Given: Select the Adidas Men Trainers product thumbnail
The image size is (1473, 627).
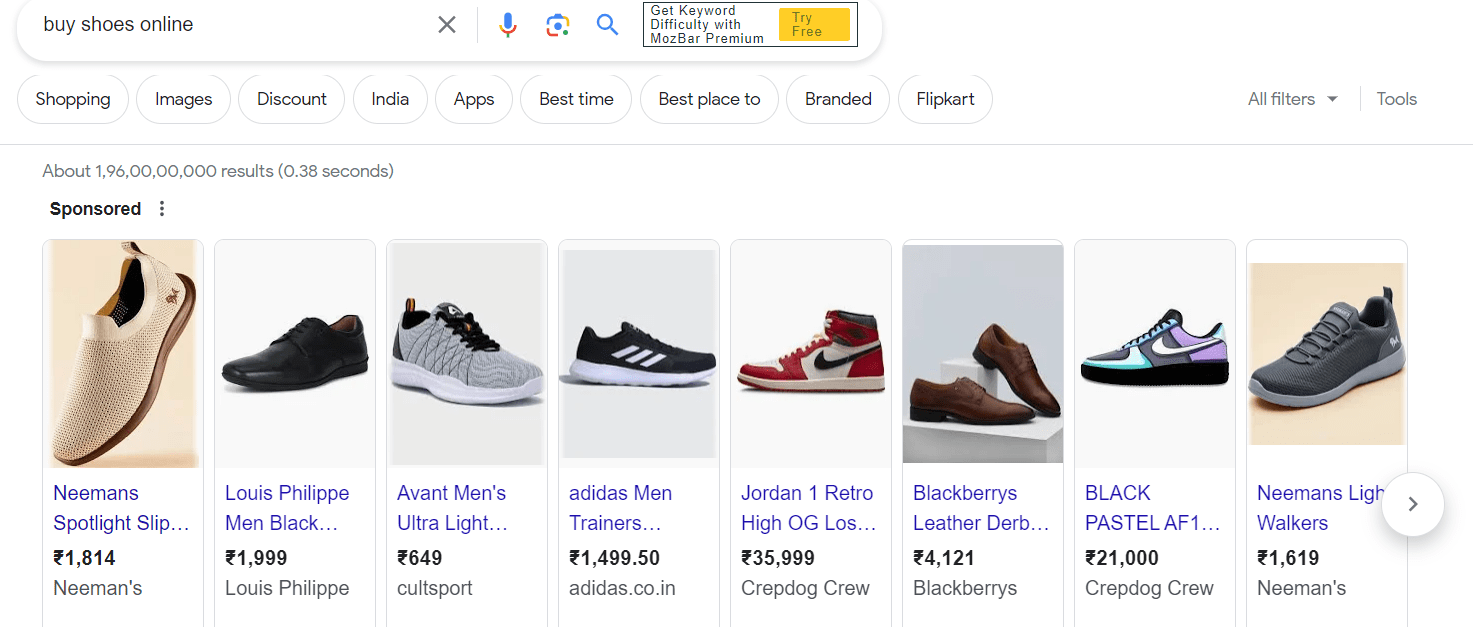Looking at the screenshot, I should tap(638, 354).
